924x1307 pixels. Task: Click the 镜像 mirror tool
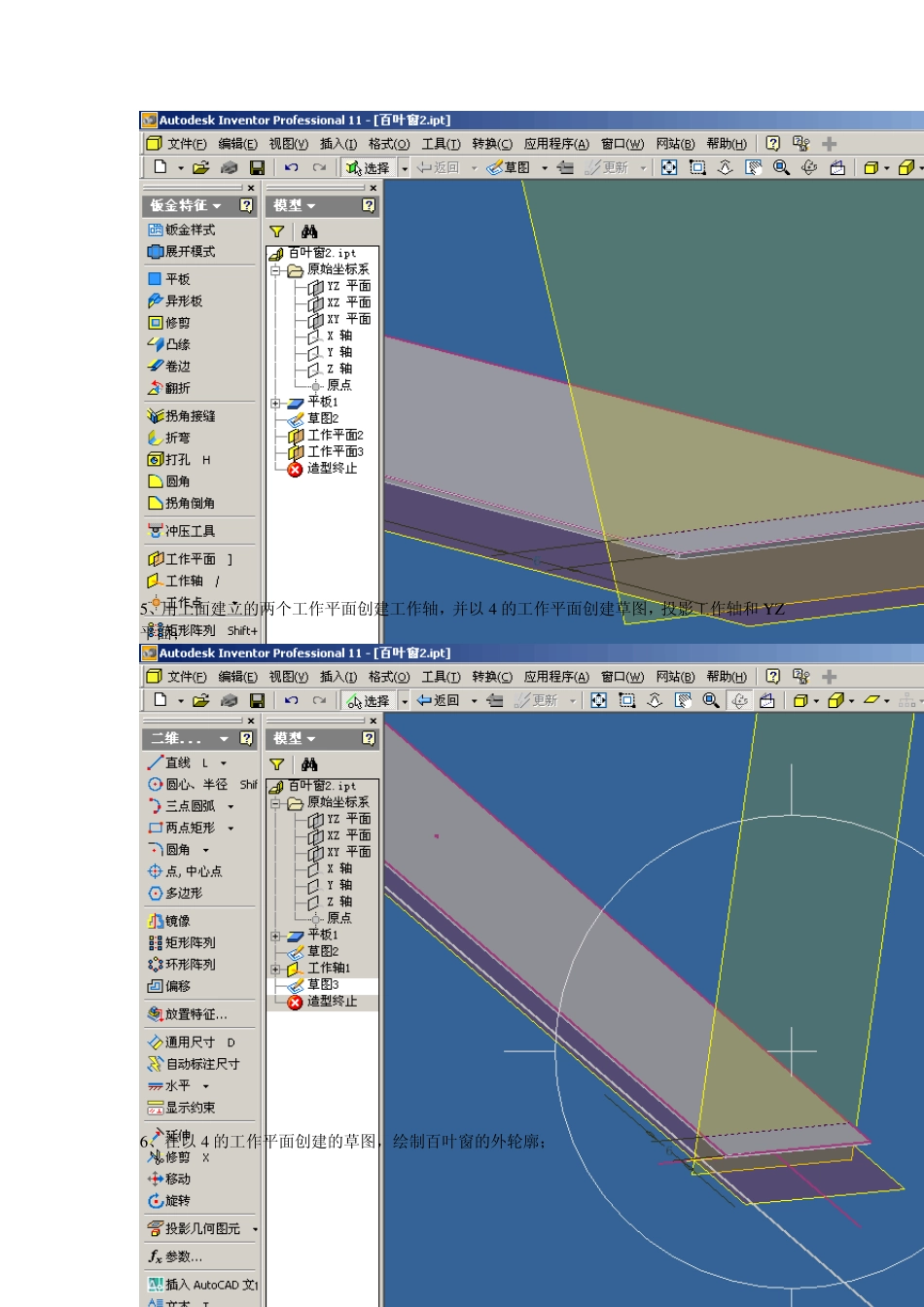point(169,920)
